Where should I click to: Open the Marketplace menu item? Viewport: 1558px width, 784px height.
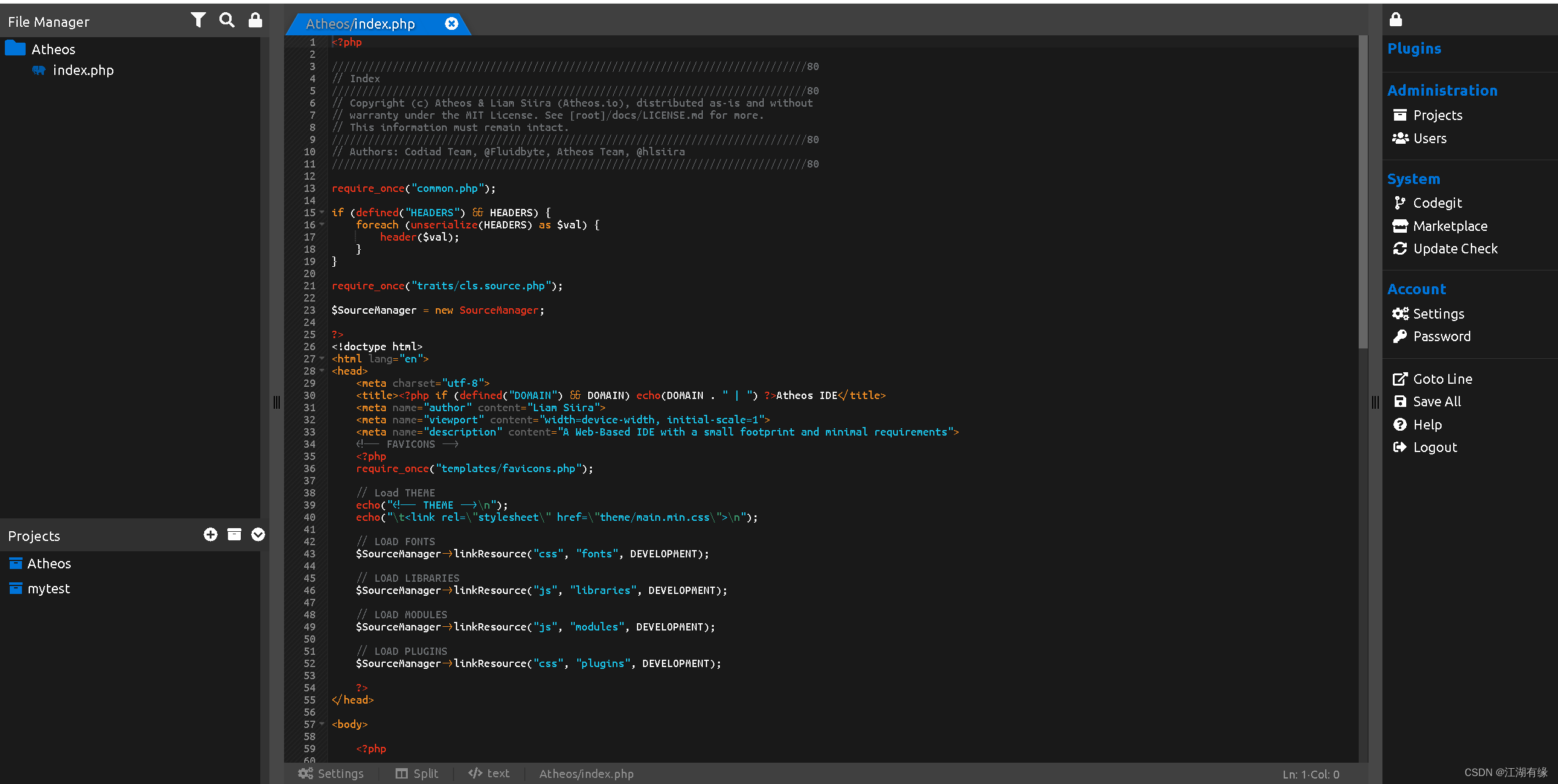coord(1450,226)
